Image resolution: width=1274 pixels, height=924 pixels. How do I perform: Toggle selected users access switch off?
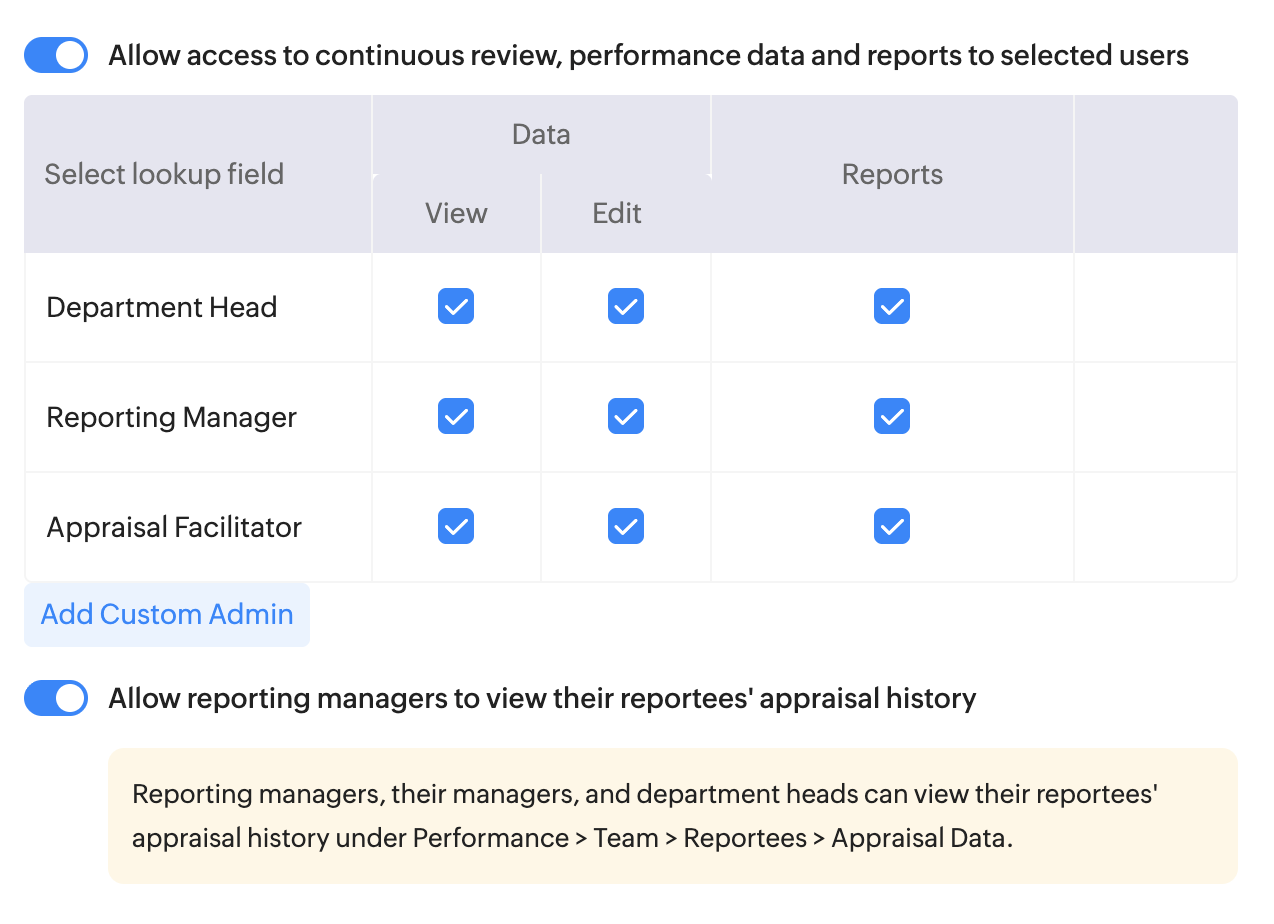[x=56, y=56]
